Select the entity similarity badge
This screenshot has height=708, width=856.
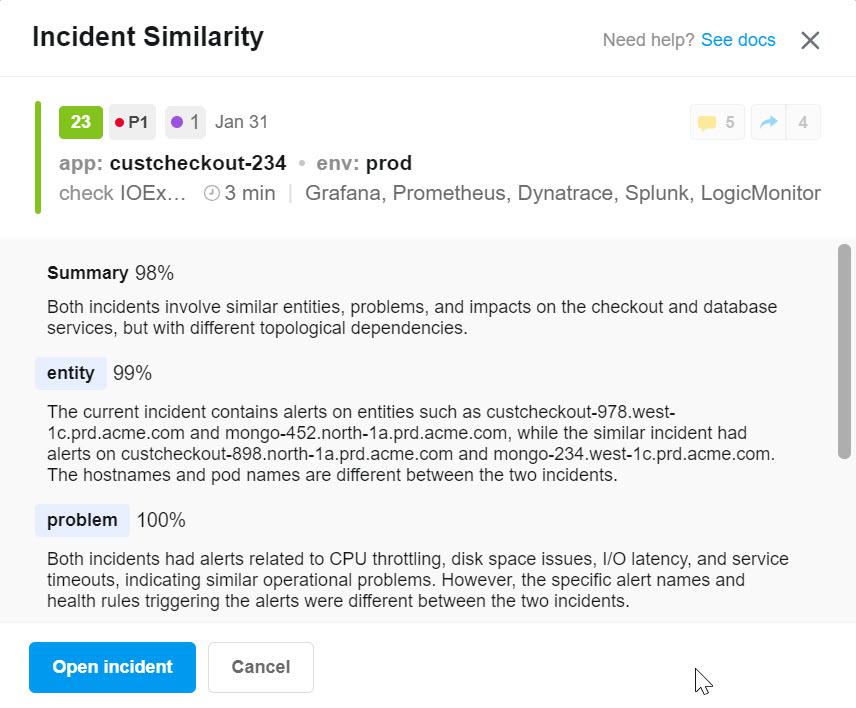pyautogui.click(x=70, y=372)
